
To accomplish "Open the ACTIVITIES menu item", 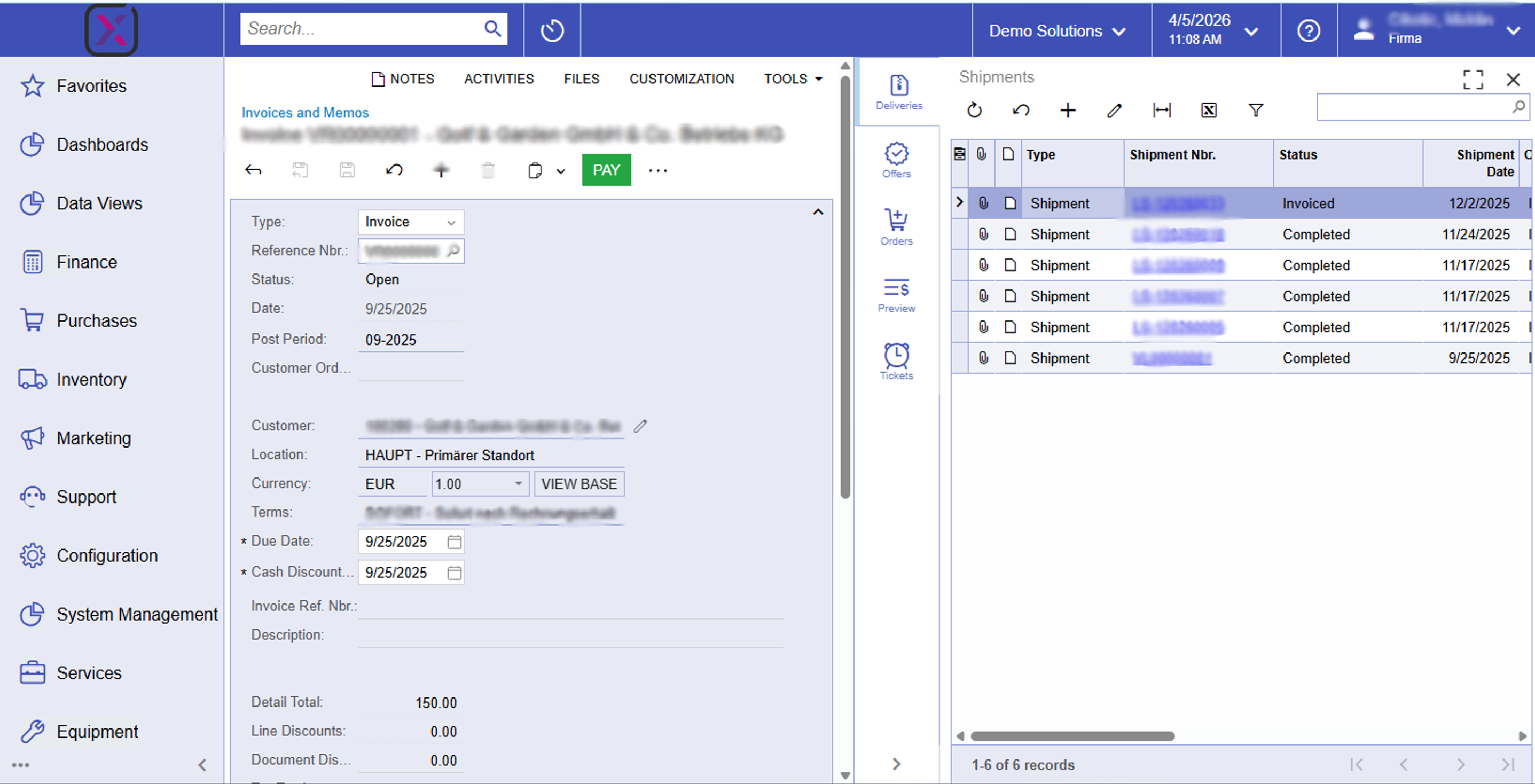I will pyautogui.click(x=499, y=79).
